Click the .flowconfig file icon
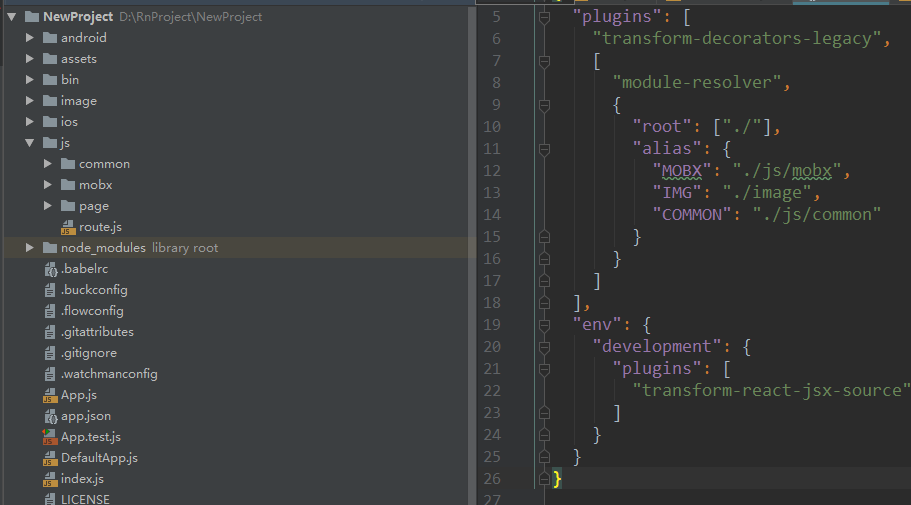This screenshot has width=911, height=505. click(50, 311)
